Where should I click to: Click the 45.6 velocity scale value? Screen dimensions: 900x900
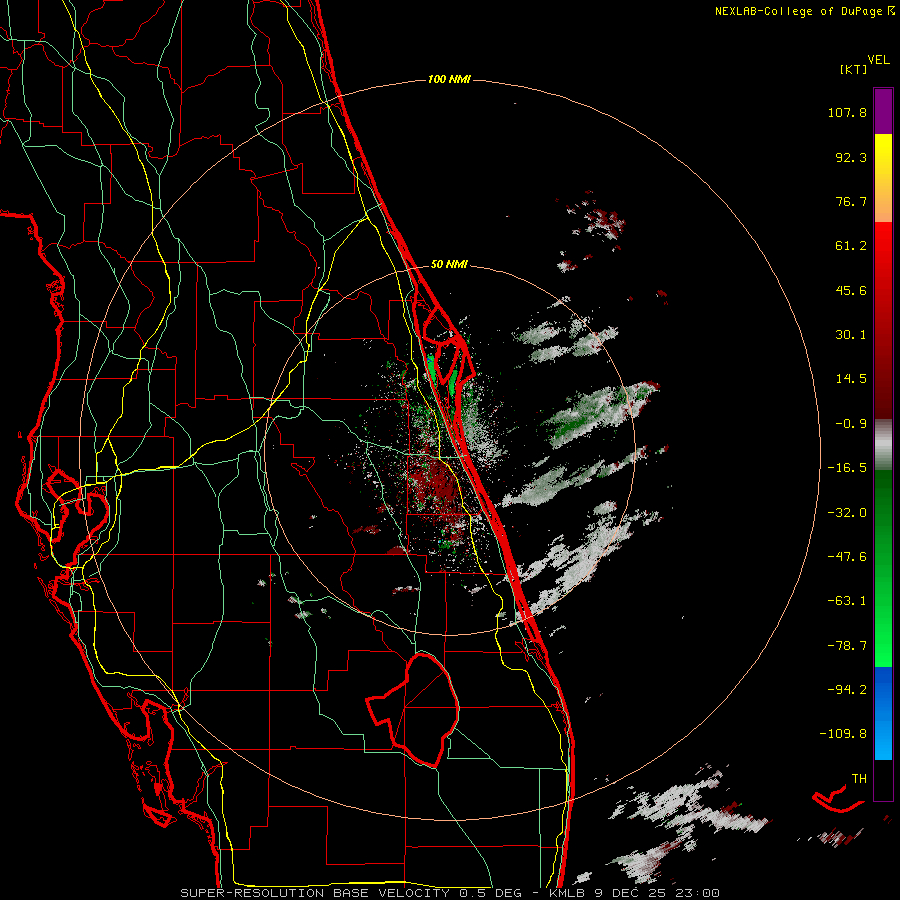point(851,290)
